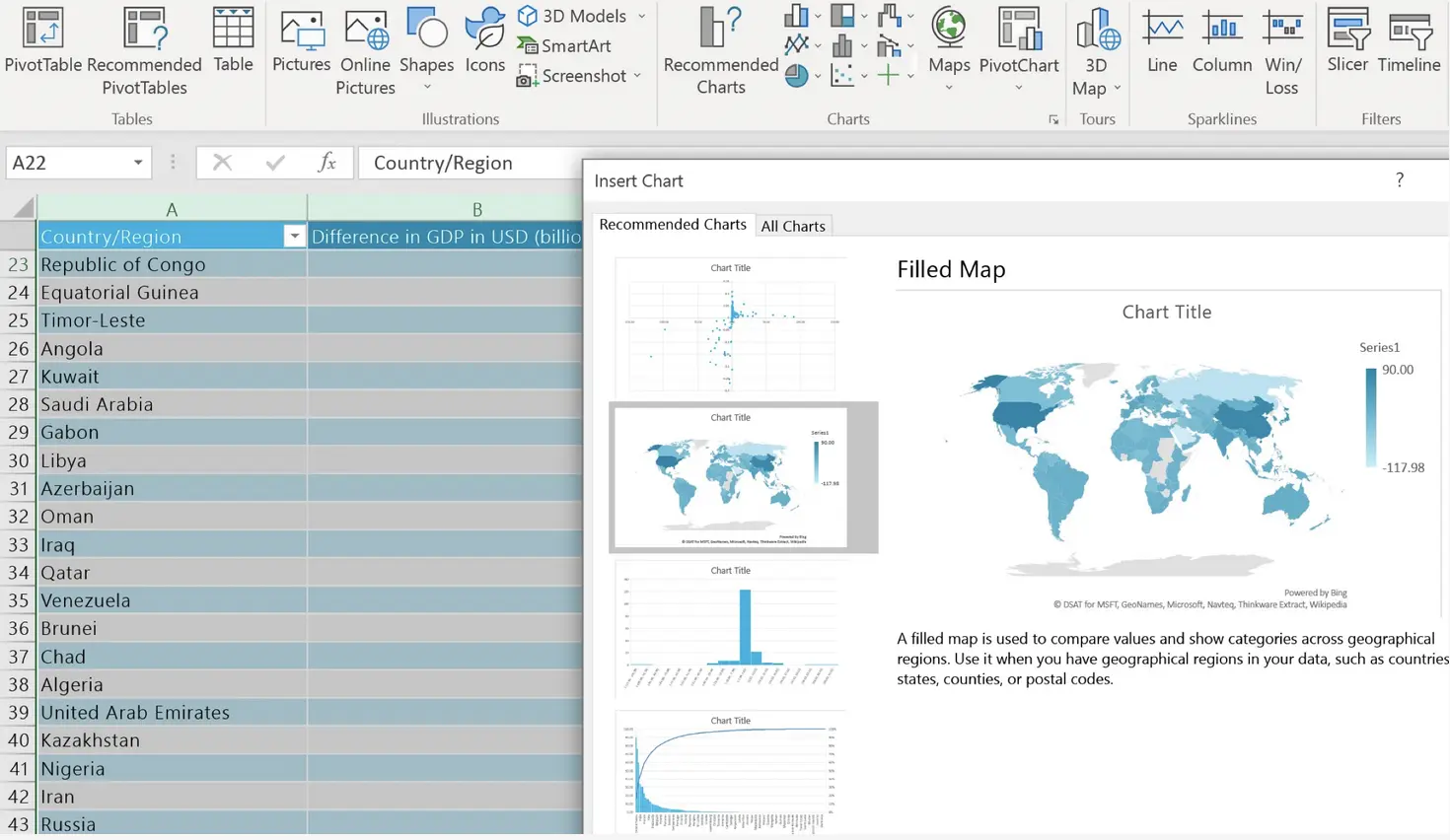Open Recommended PivotTables

coord(144,51)
